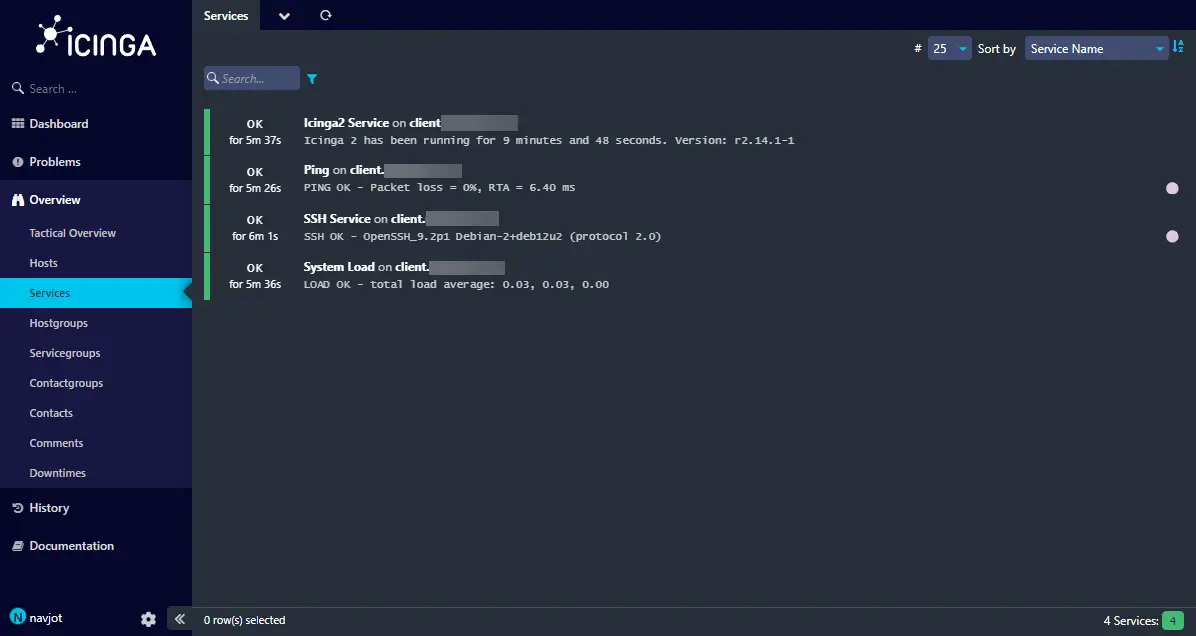Image resolution: width=1196 pixels, height=636 pixels.
Task: Open the SSH Service link
Action: [337, 219]
